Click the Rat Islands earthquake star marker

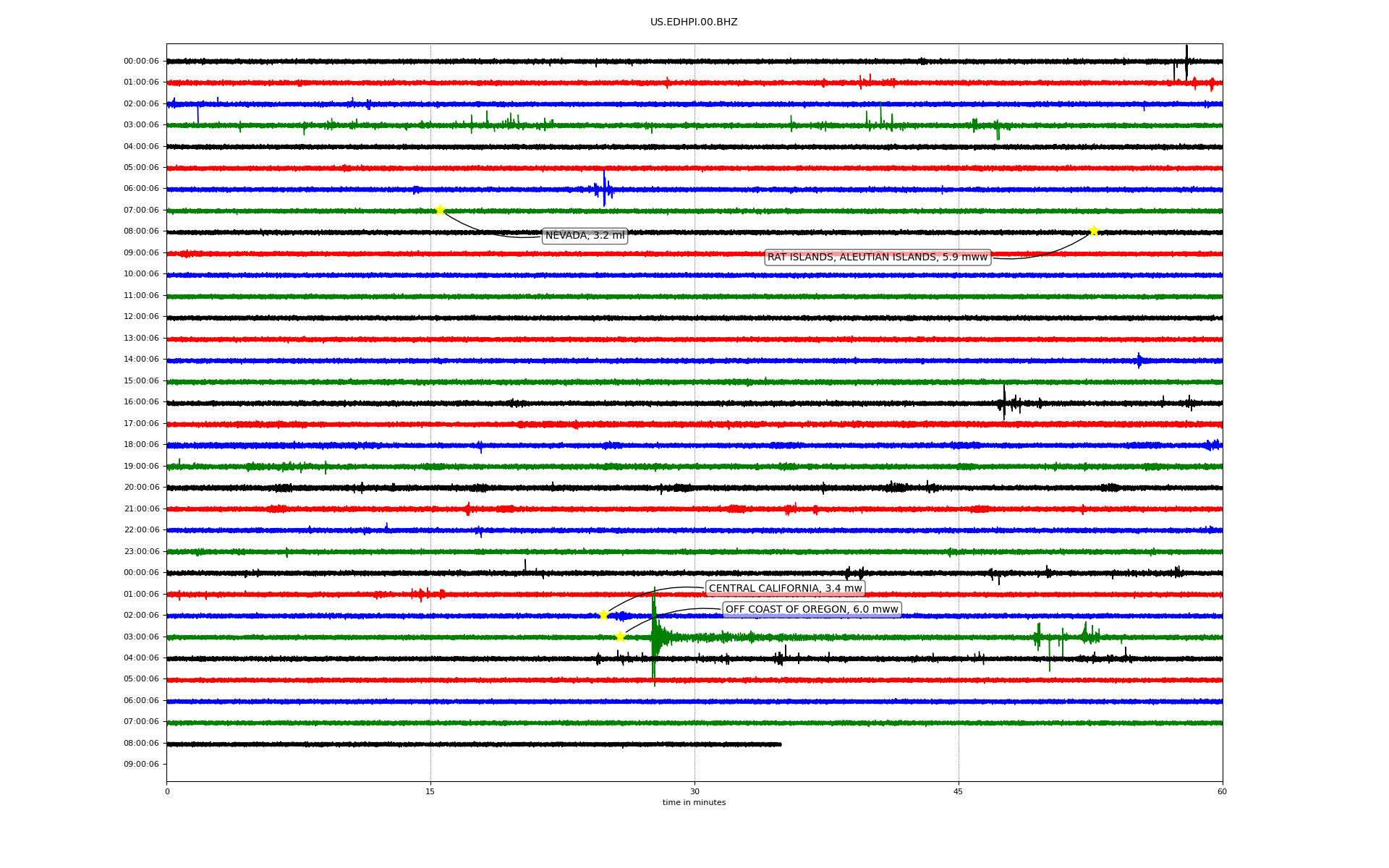1094,231
